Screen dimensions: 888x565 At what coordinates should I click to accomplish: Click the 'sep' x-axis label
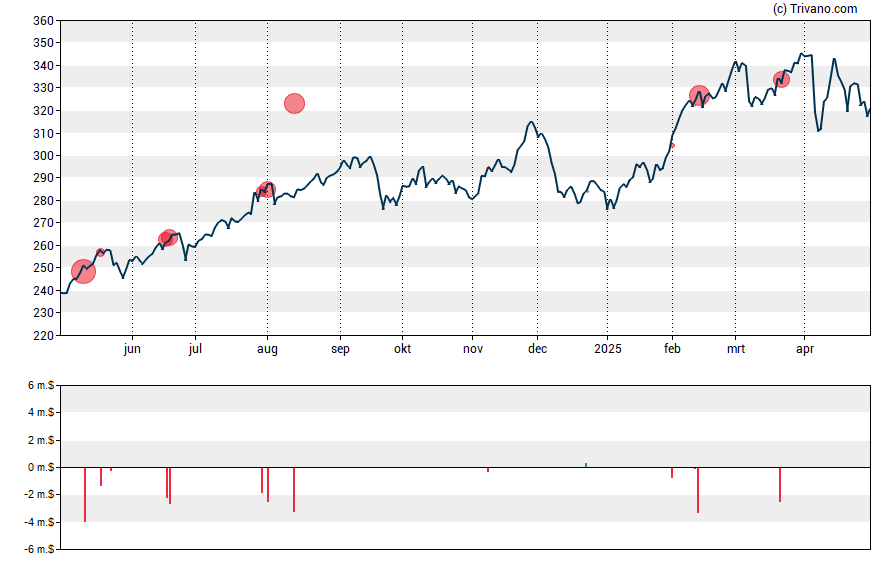point(340,350)
